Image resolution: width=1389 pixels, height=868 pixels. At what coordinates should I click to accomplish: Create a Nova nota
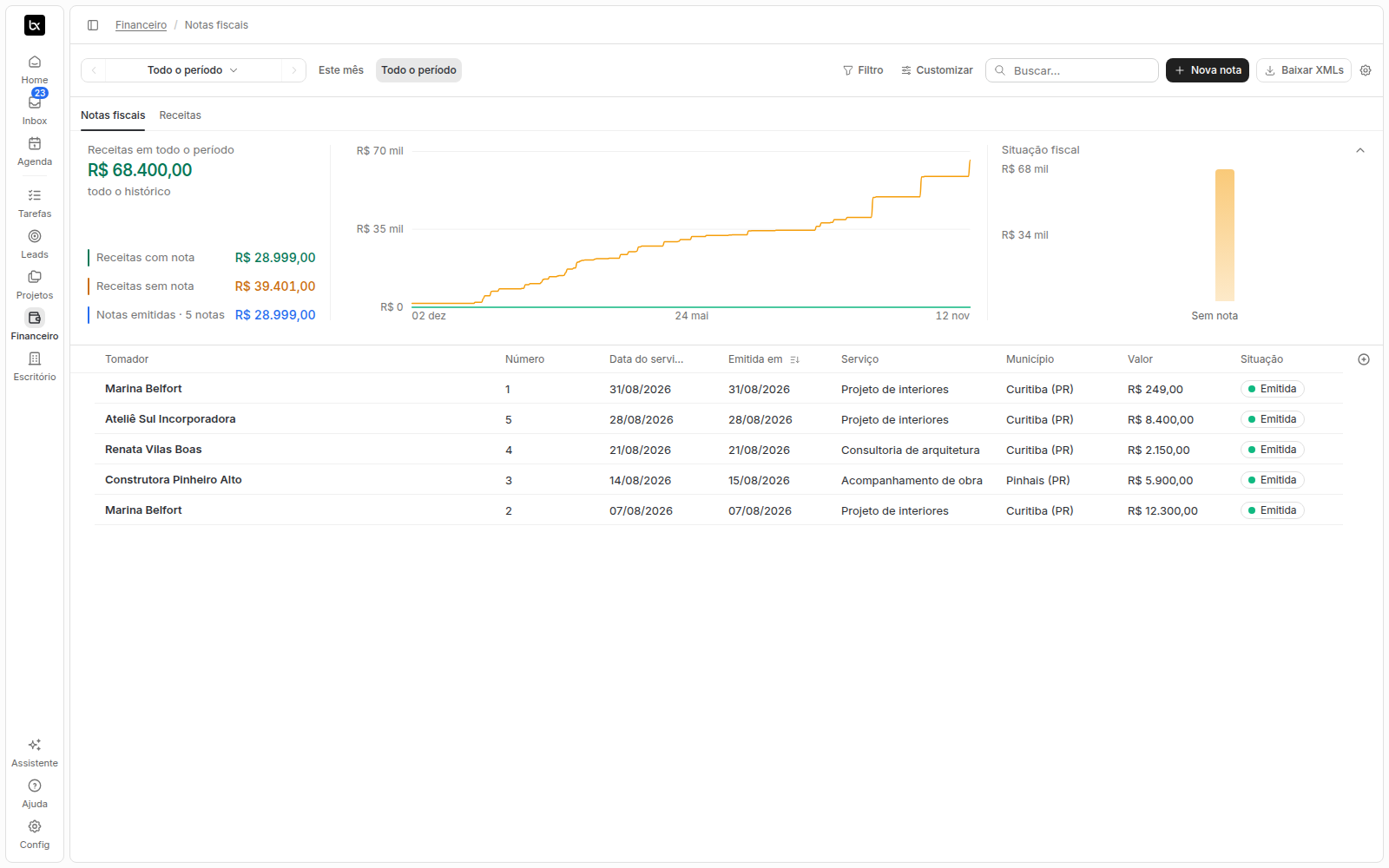click(x=1208, y=70)
